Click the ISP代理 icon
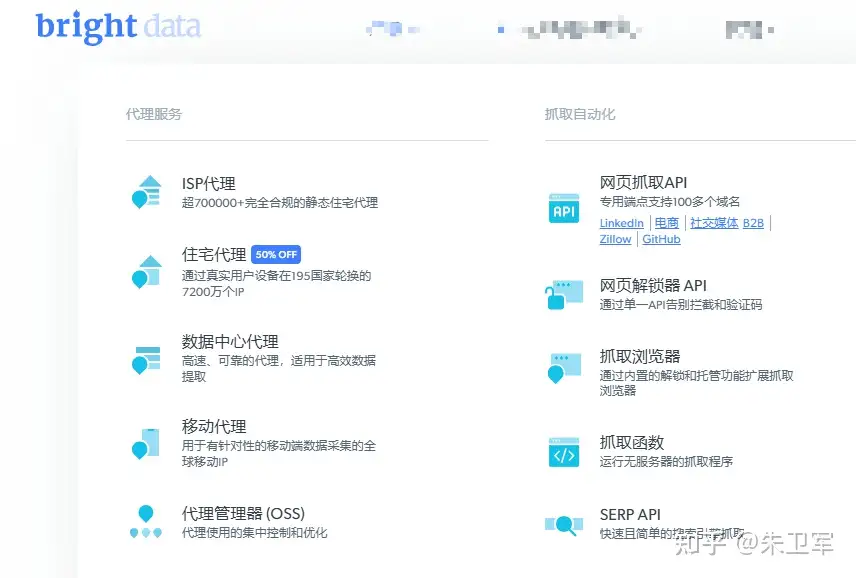The width and height of the screenshot is (856, 578). (147, 192)
